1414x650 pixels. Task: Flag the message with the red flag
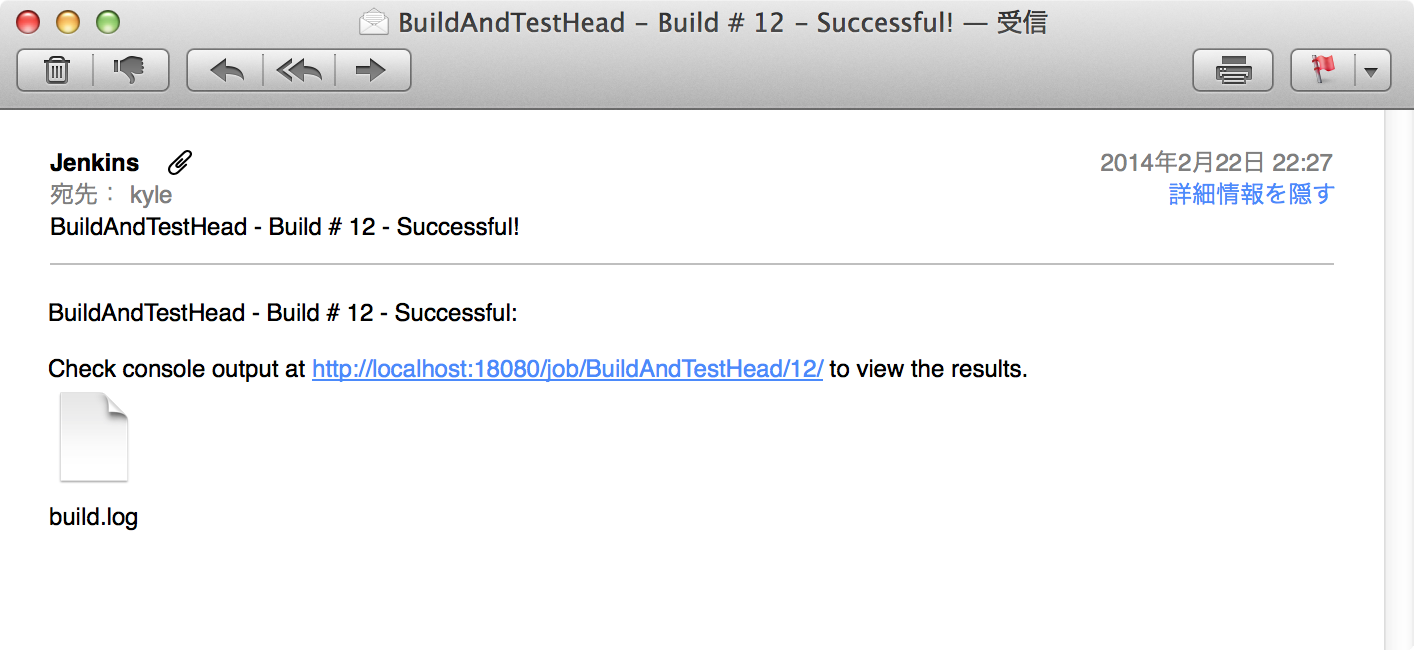[1323, 70]
